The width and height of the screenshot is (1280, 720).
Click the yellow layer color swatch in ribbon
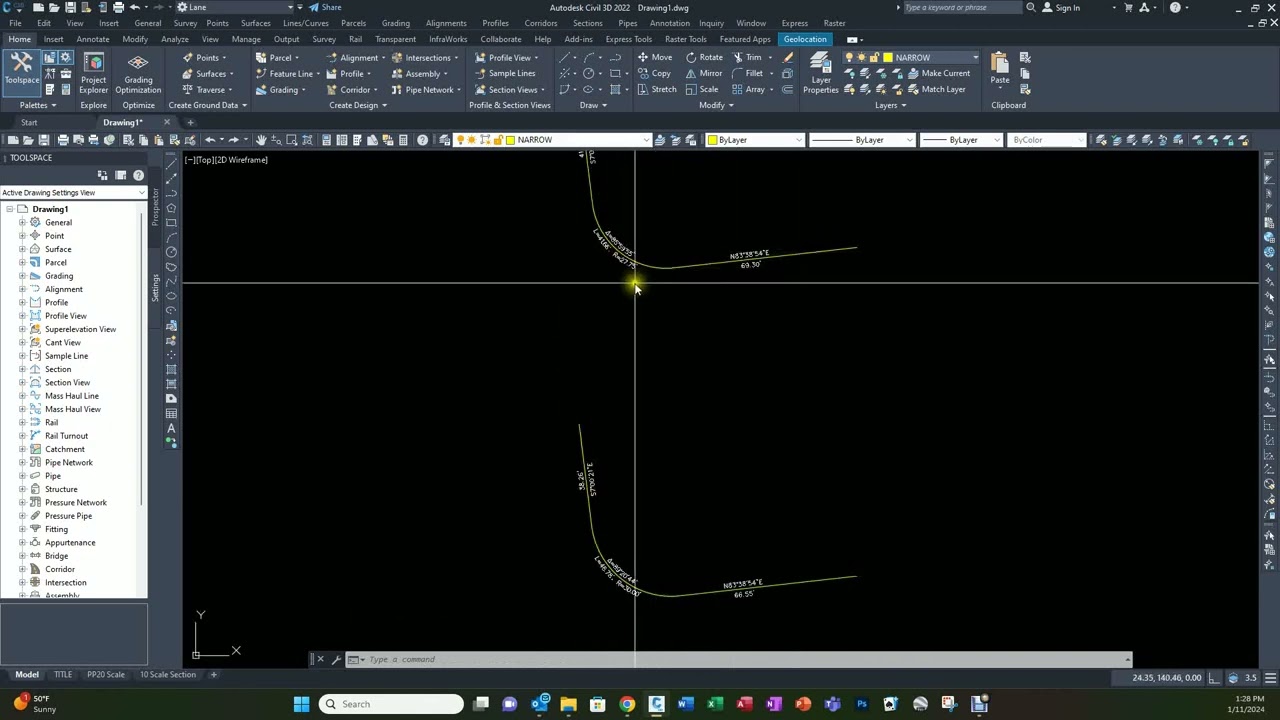tap(887, 57)
